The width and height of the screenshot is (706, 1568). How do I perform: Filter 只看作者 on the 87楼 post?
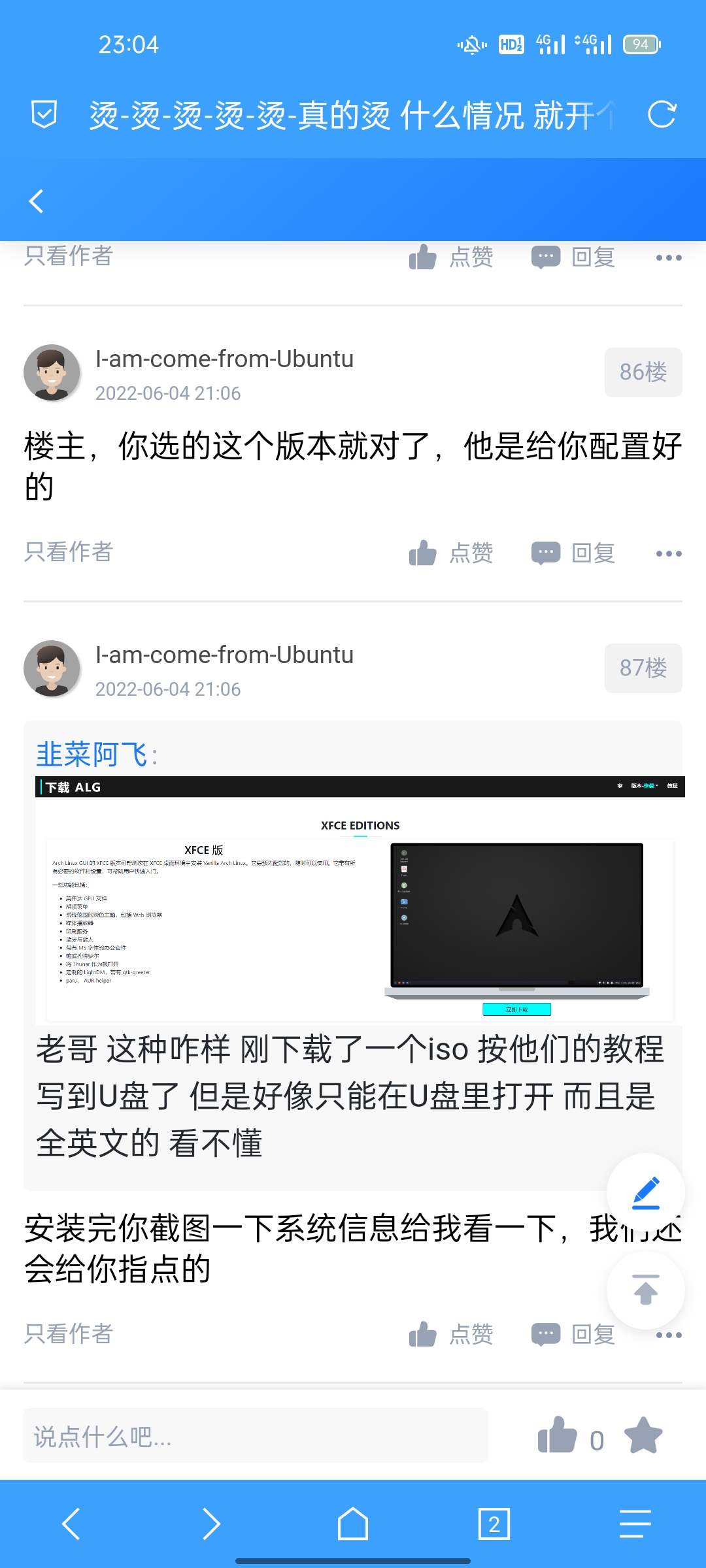click(69, 1333)
